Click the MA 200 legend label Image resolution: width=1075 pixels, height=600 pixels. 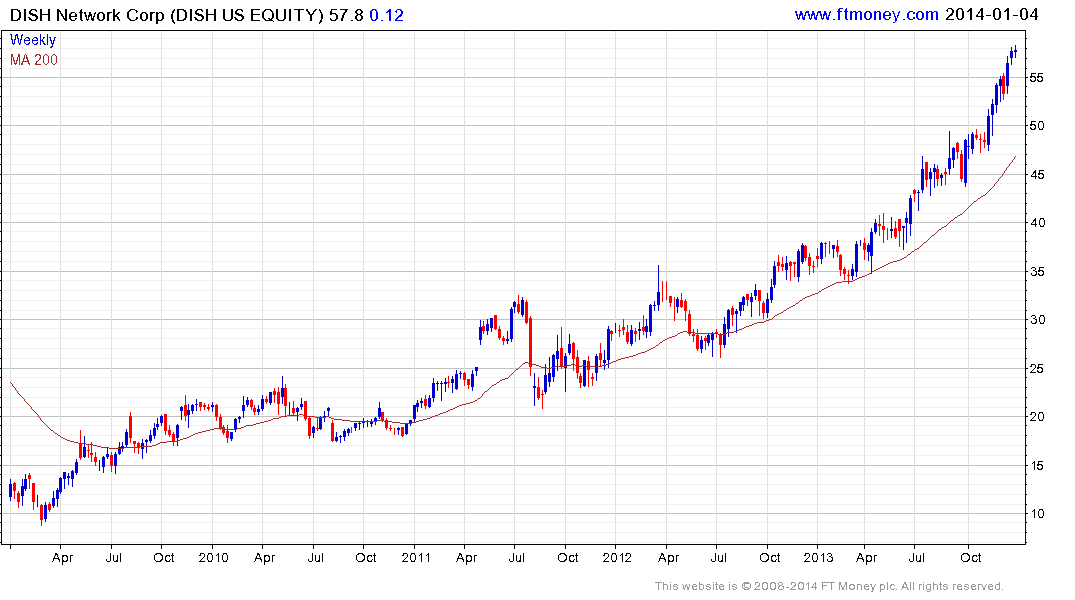click(x=34, y=60)
